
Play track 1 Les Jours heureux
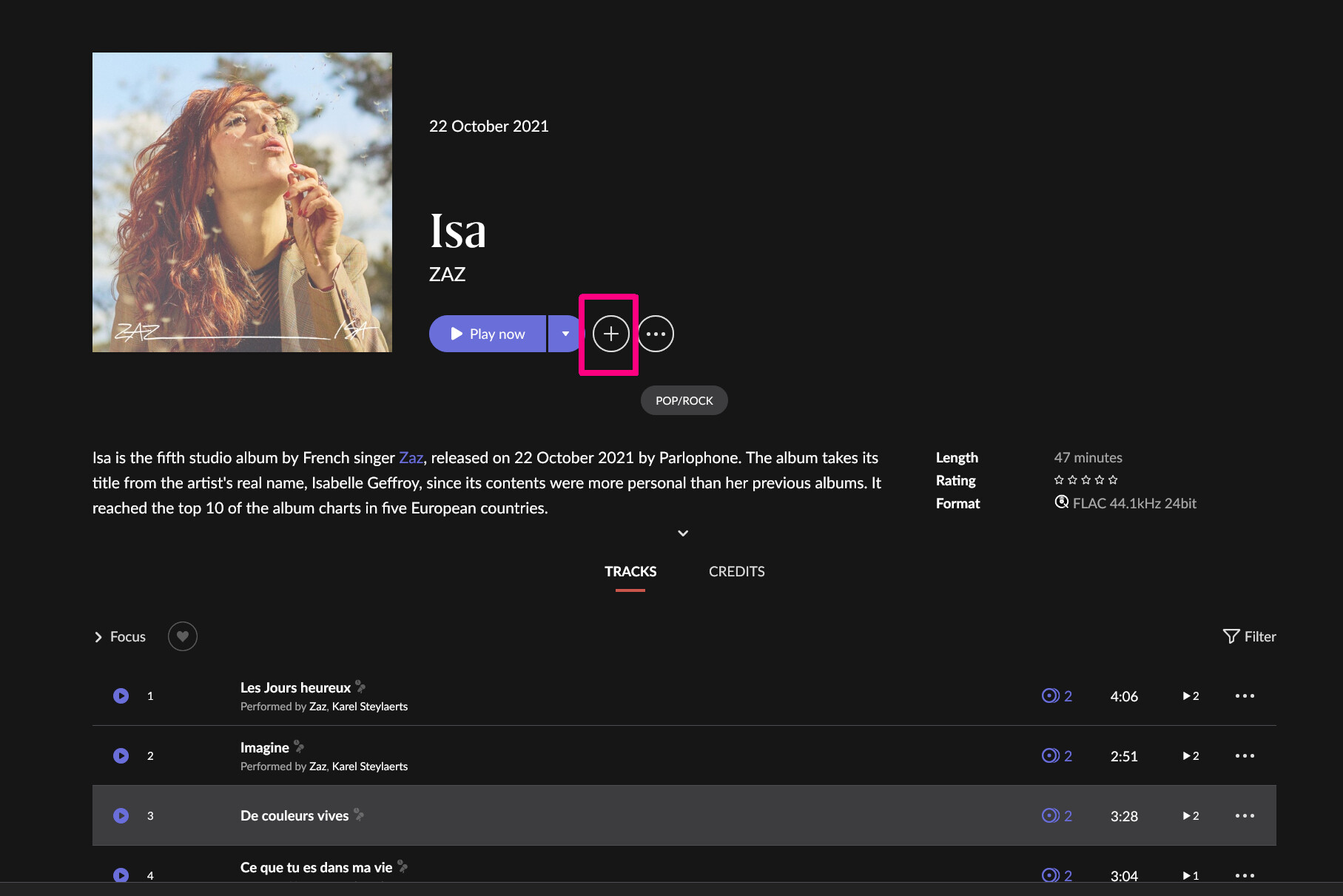(x=121, y=696)
